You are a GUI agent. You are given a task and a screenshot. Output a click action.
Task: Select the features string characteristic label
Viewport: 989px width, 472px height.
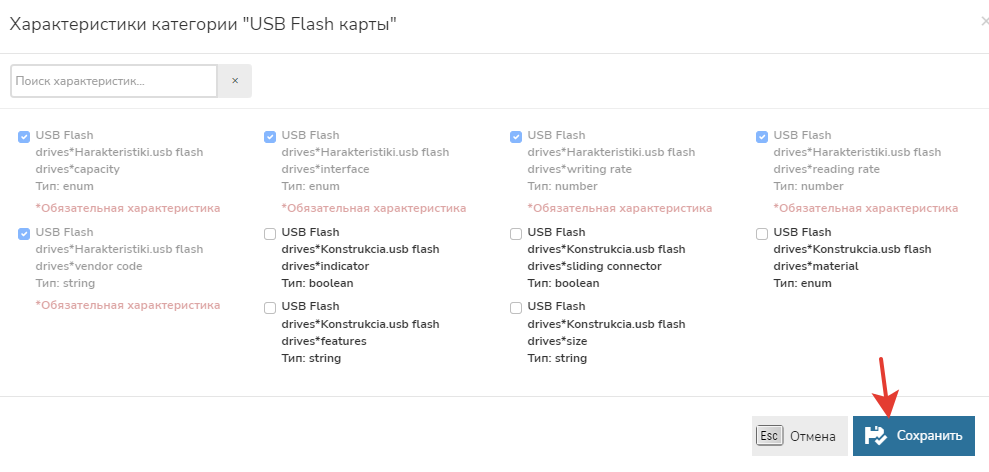(x=360, y=332)
